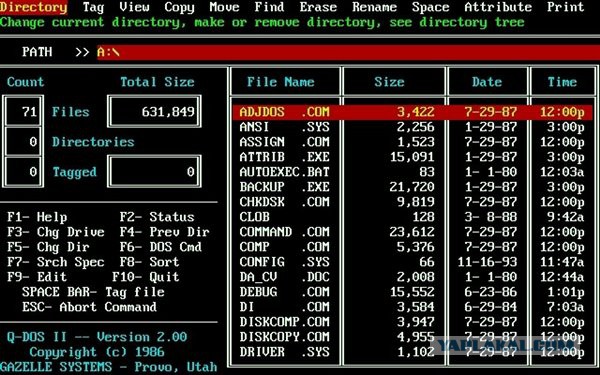Screen dimensions: 600x375
Task: Click the Directories count box
Action: coord(23,142)
